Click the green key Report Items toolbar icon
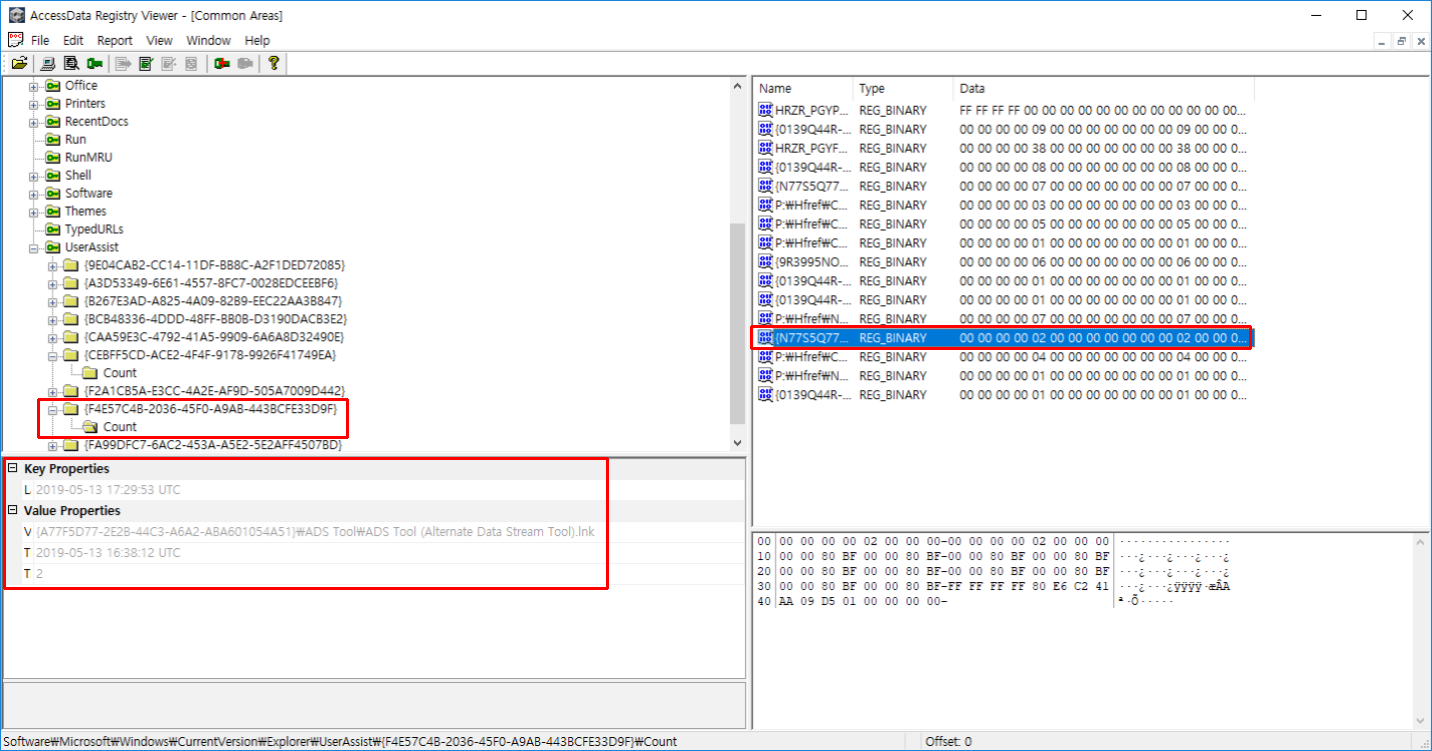 click(x=94, y=63)
